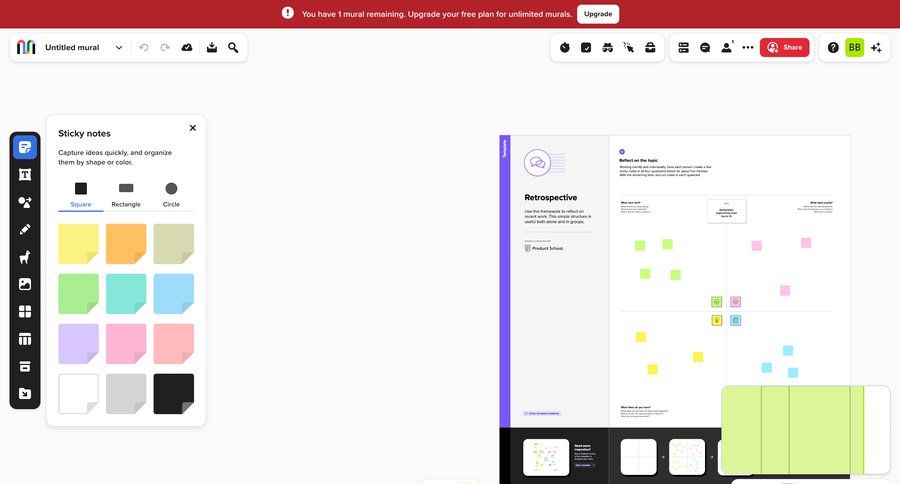Open the Images panel icon
The height and width of the screenshot is (484, 900).
pos(25,284)
